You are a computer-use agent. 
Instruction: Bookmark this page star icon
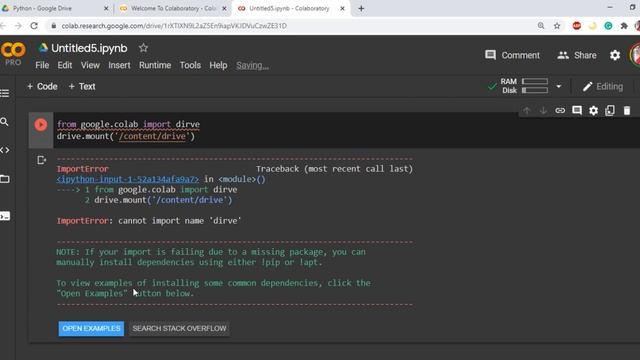(x=557, y=26)
